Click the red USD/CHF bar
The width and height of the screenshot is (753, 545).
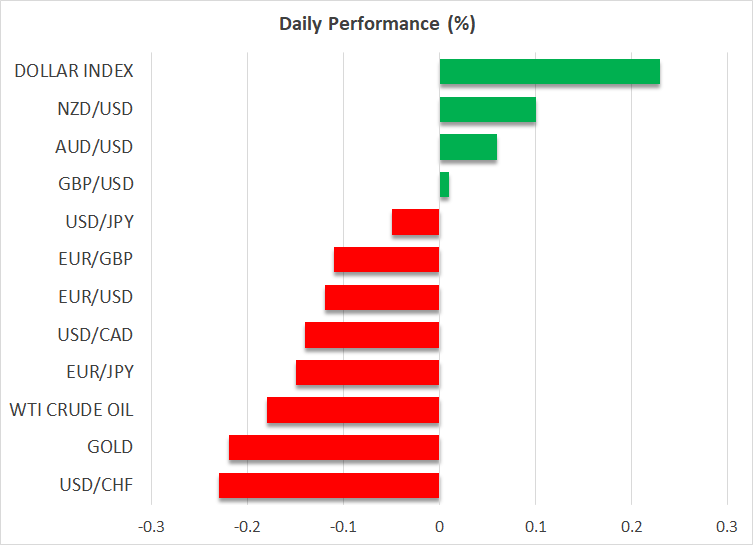click(329, 485)
